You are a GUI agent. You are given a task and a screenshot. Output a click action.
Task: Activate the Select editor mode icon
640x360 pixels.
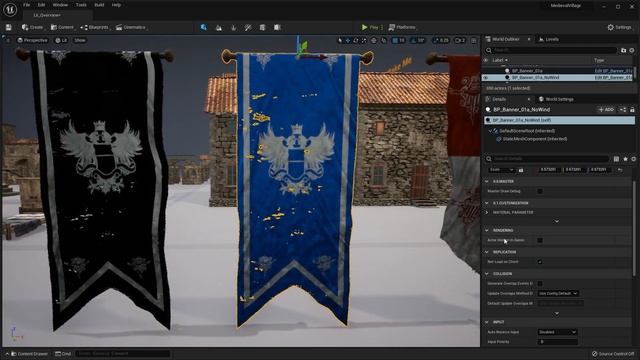coord(204,27)
